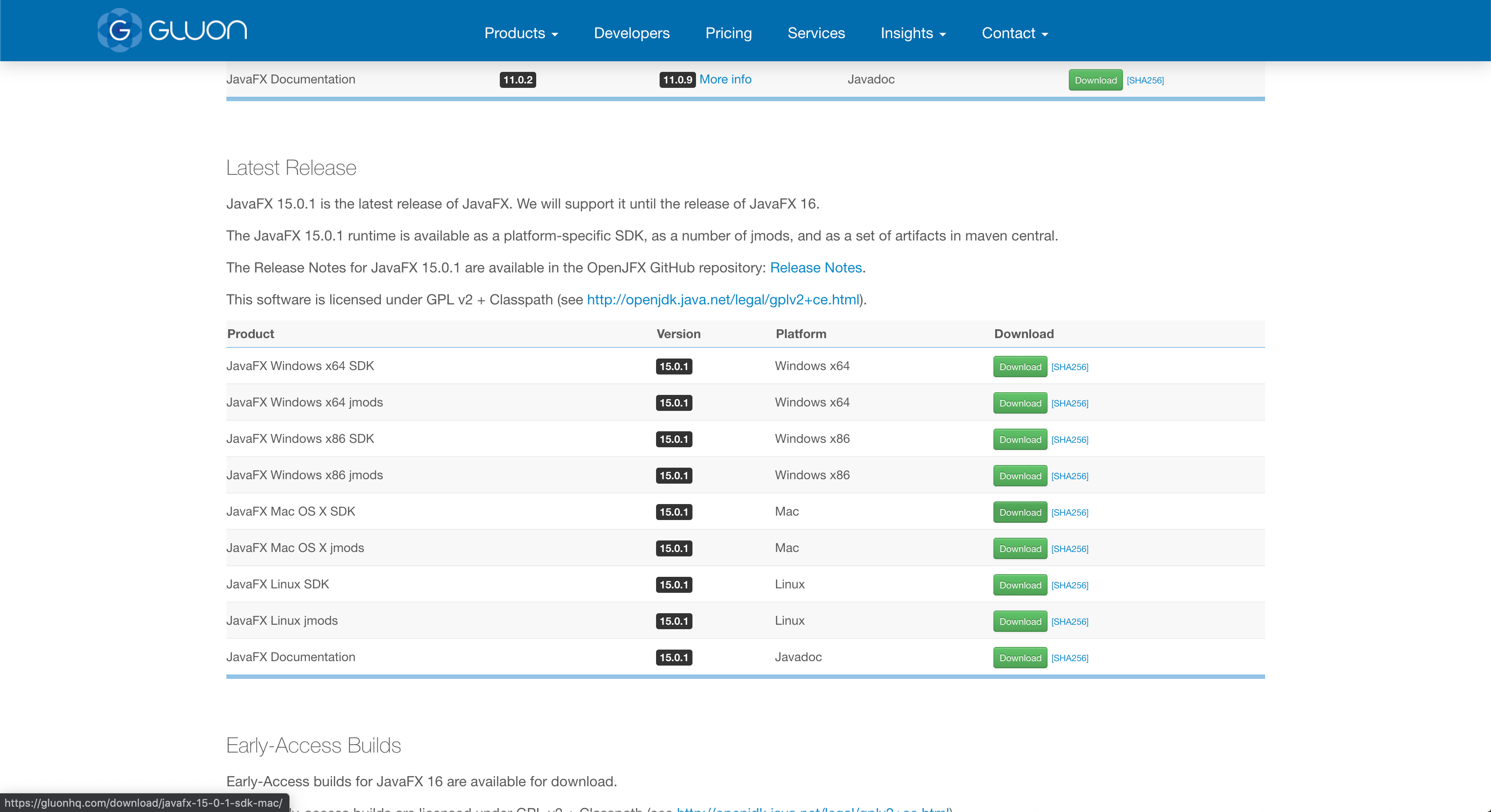Click More info beside version 11.0.9
The width and height of the screenshot is (1491, 812).
(x=725, y=79)
